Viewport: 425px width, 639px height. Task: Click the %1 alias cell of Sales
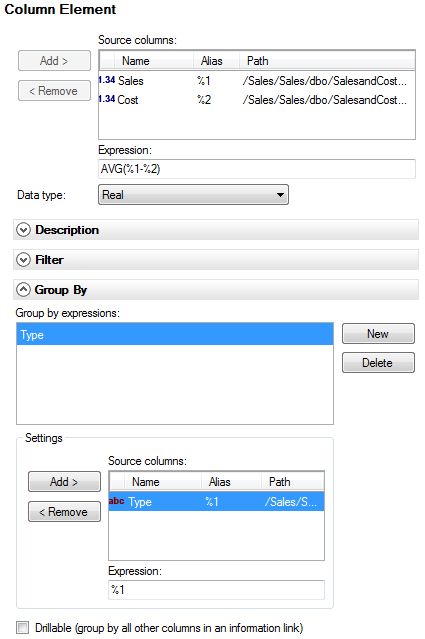204,81
